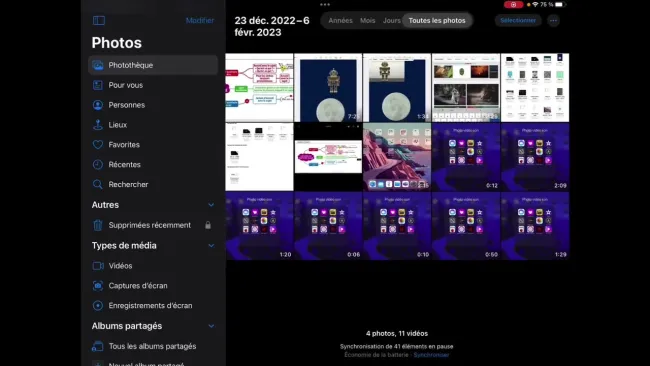The width and height of the screenshot is (650, 366).
Task: Open Récentes in the sidebar
Action: pos(153,165)
